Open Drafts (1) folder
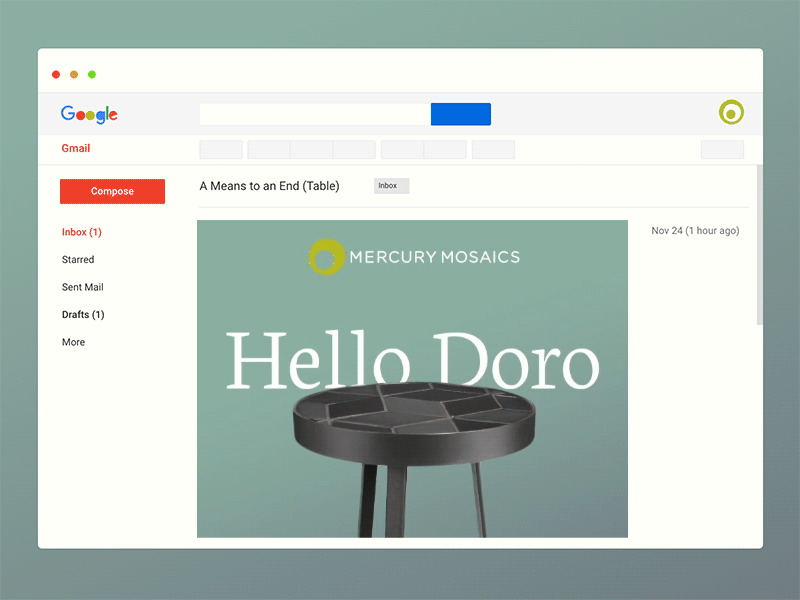 83,315
